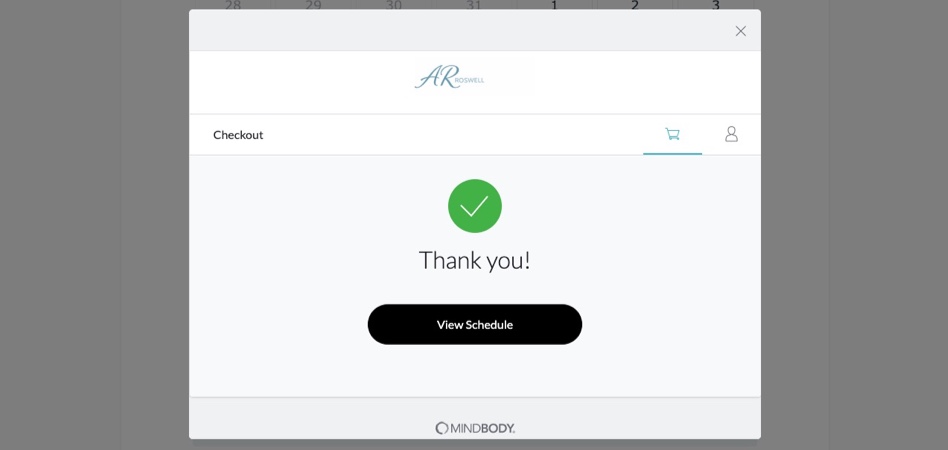
Task: Open the account profile icon
Action: [x=732, y=134]
